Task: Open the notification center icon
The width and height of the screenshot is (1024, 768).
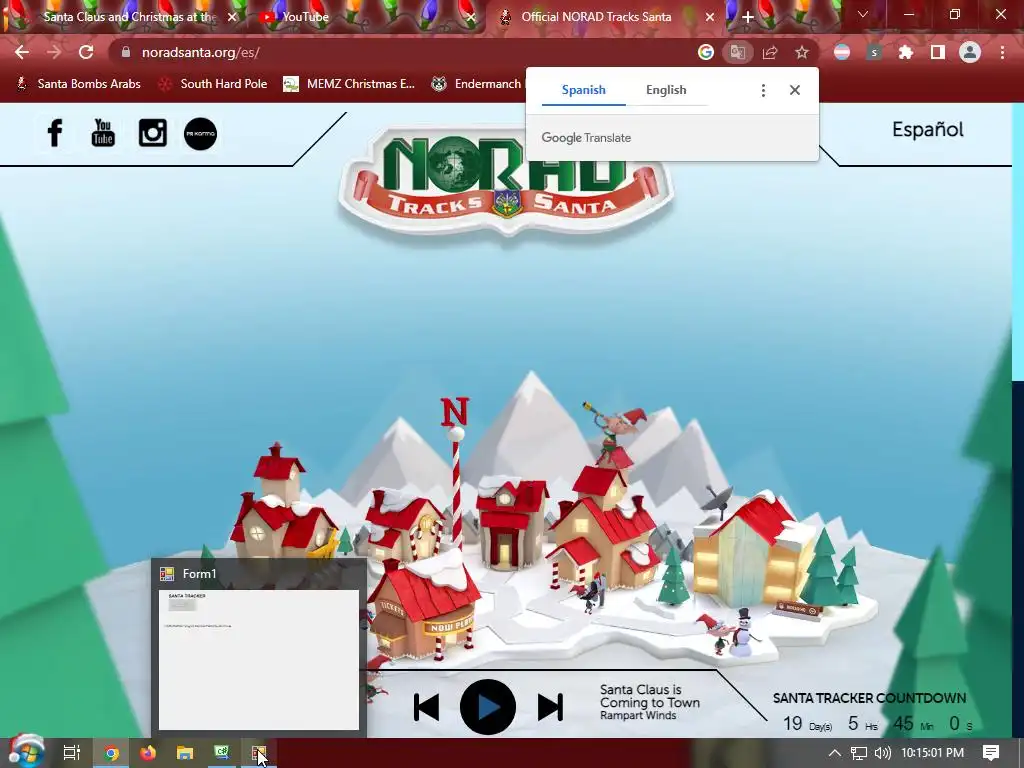Action: tap(991, 753)
